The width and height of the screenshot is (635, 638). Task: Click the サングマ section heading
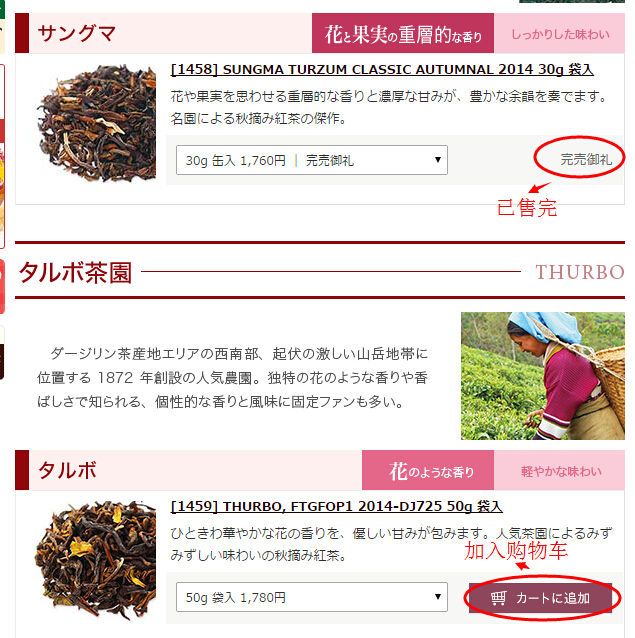click(x=77, y=33)
